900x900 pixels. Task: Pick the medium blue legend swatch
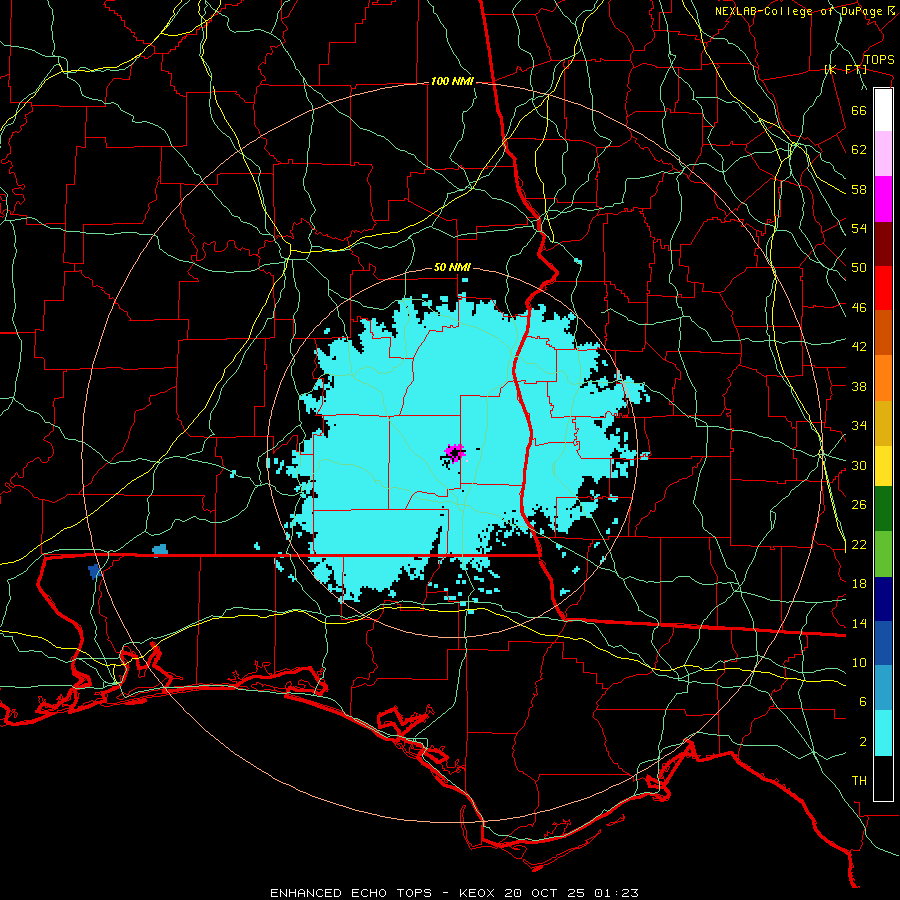click(883, 643)
